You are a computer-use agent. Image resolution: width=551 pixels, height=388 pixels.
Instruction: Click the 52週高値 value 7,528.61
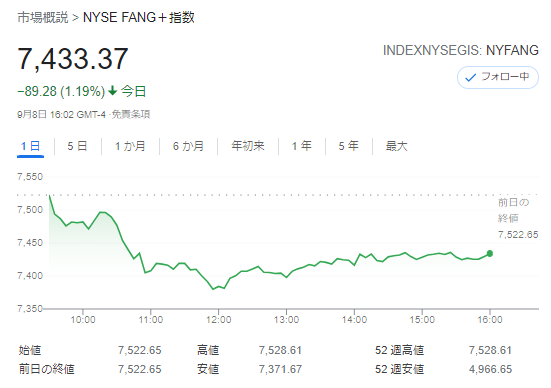(490, 350)
